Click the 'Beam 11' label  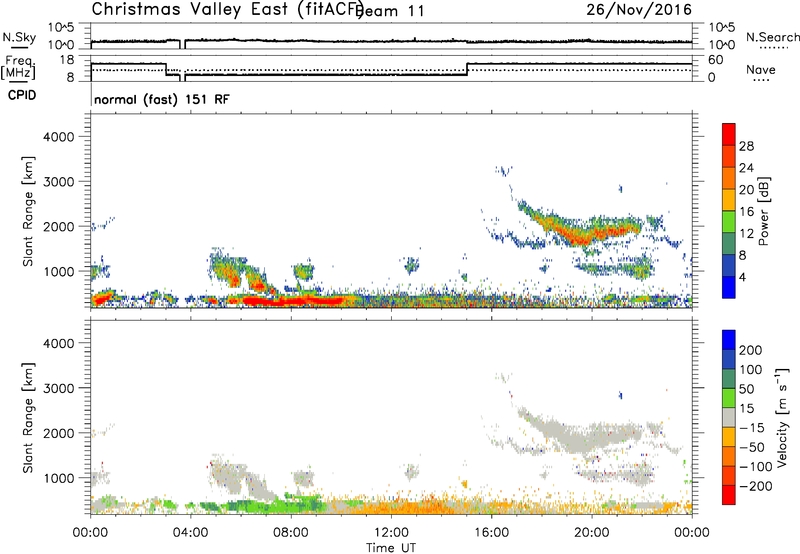click(391, 11)
